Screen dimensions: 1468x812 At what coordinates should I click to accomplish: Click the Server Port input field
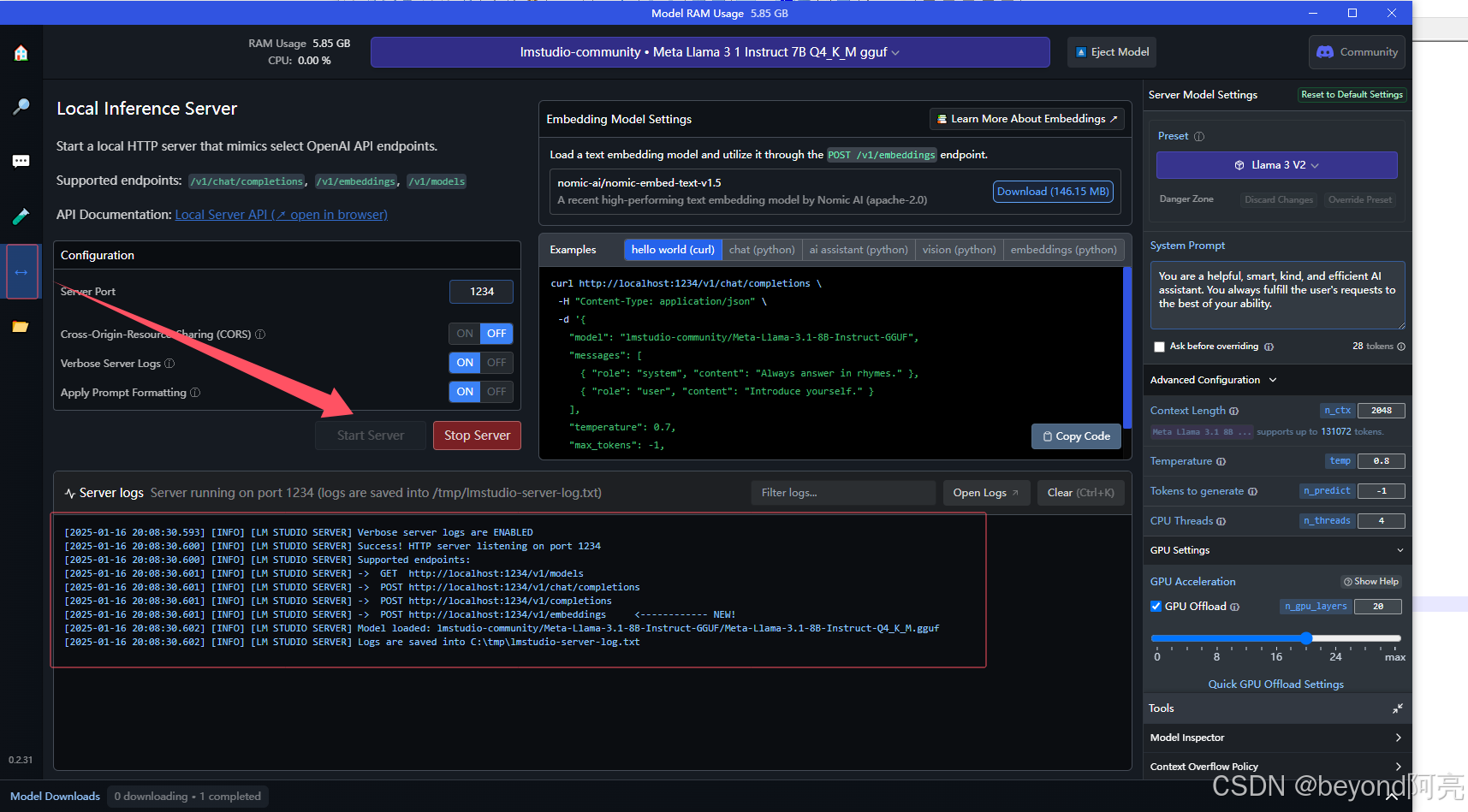click(481, 292)
